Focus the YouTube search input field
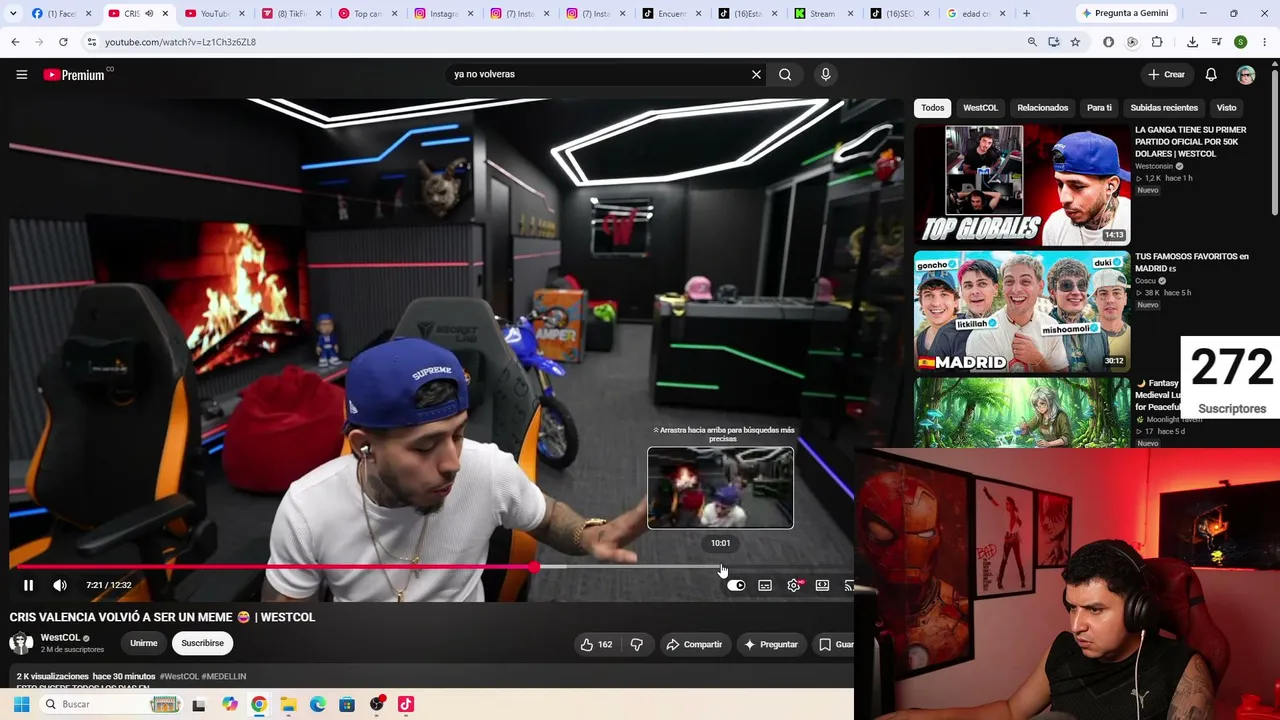 (598, 75)
